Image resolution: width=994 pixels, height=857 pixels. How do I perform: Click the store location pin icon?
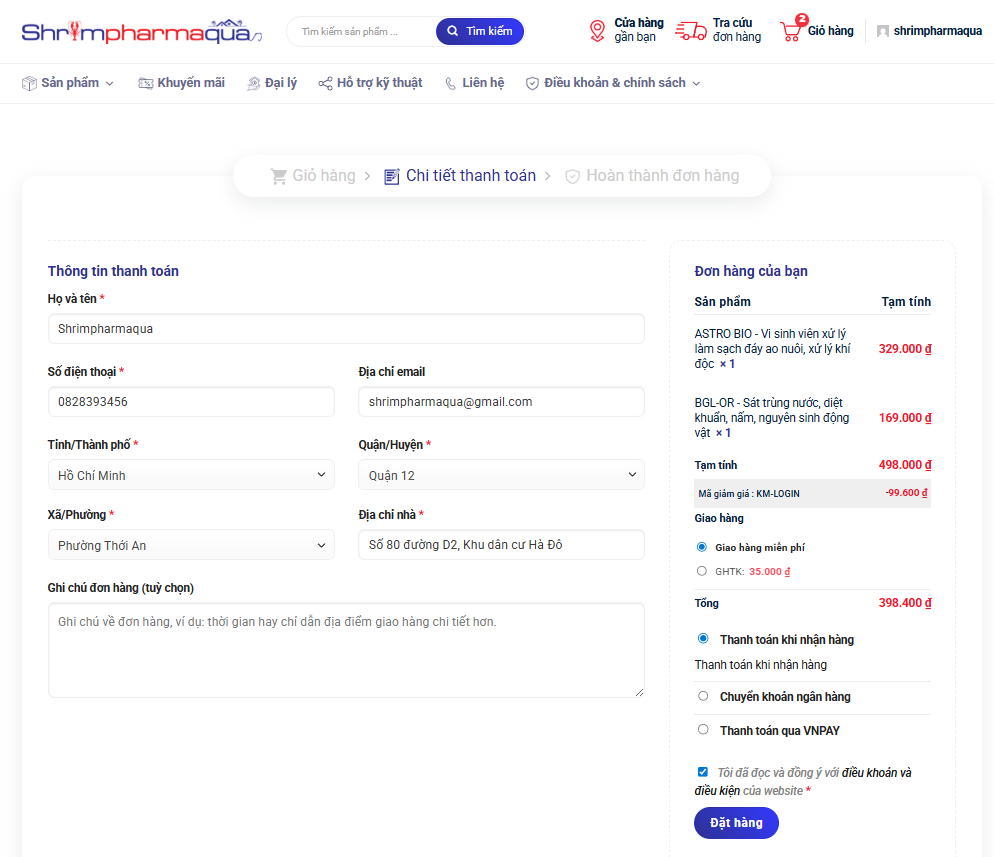(597, 31)
